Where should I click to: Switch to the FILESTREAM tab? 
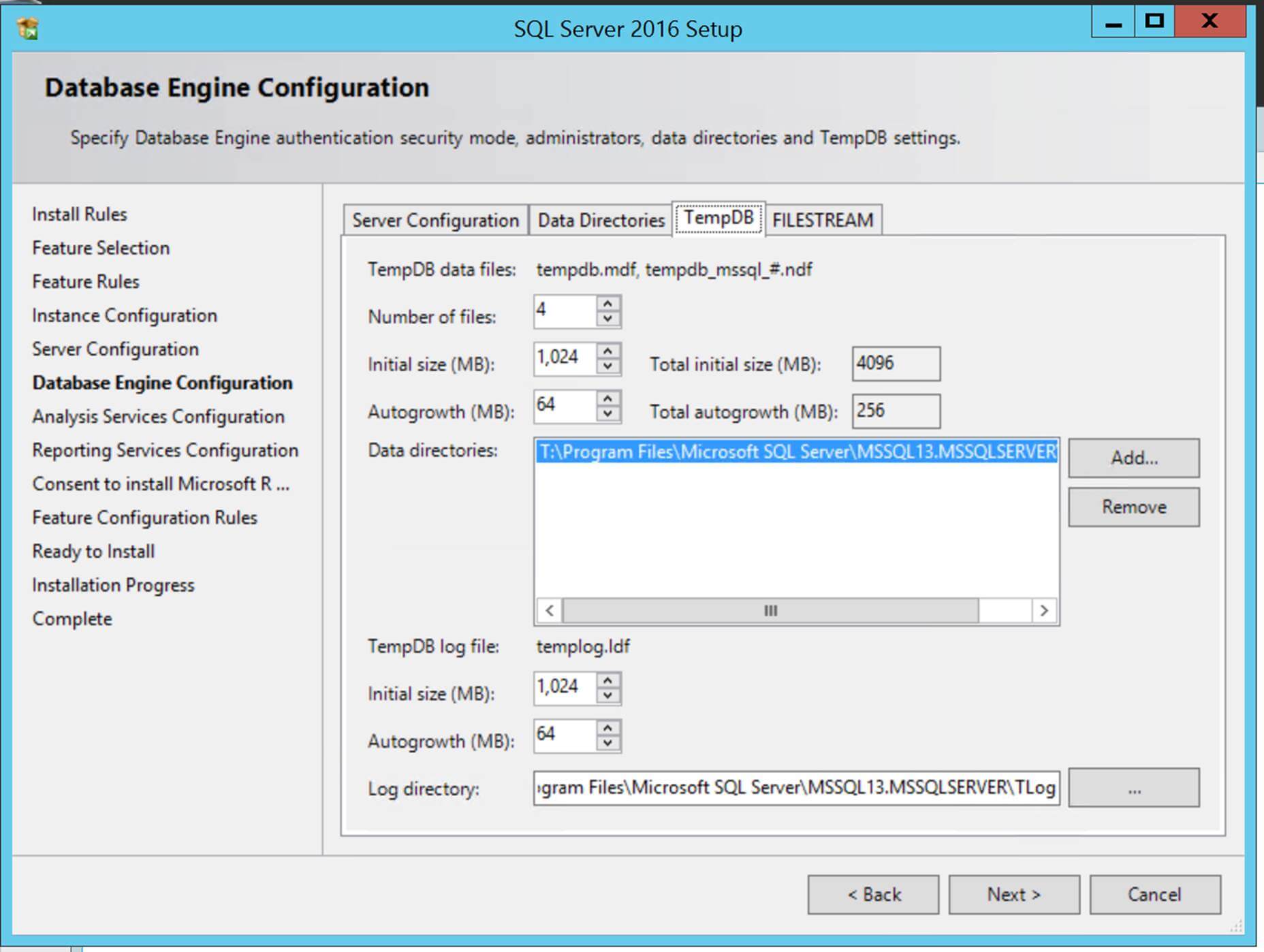[823, 219]
